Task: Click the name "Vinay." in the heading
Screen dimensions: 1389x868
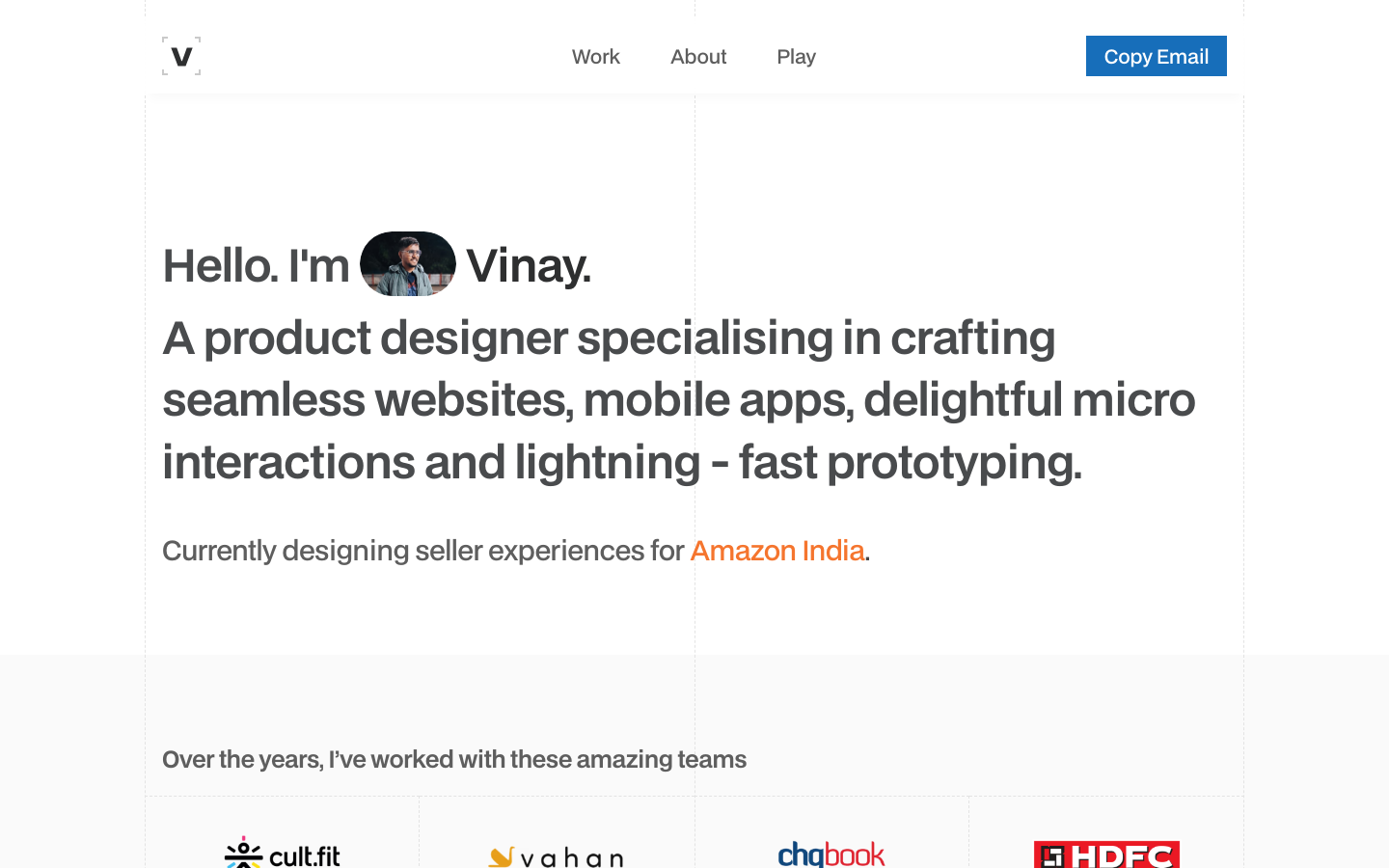Action: 528,266
